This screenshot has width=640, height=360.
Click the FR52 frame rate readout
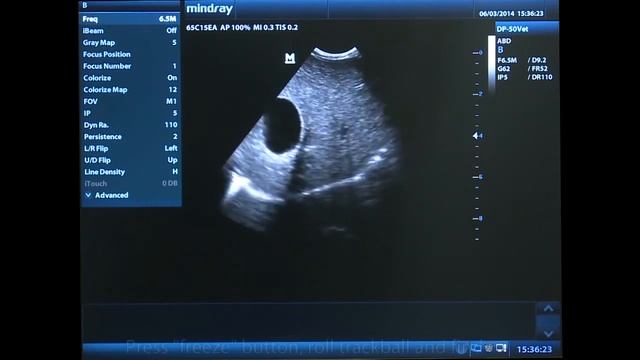click(x=538, y=69)
